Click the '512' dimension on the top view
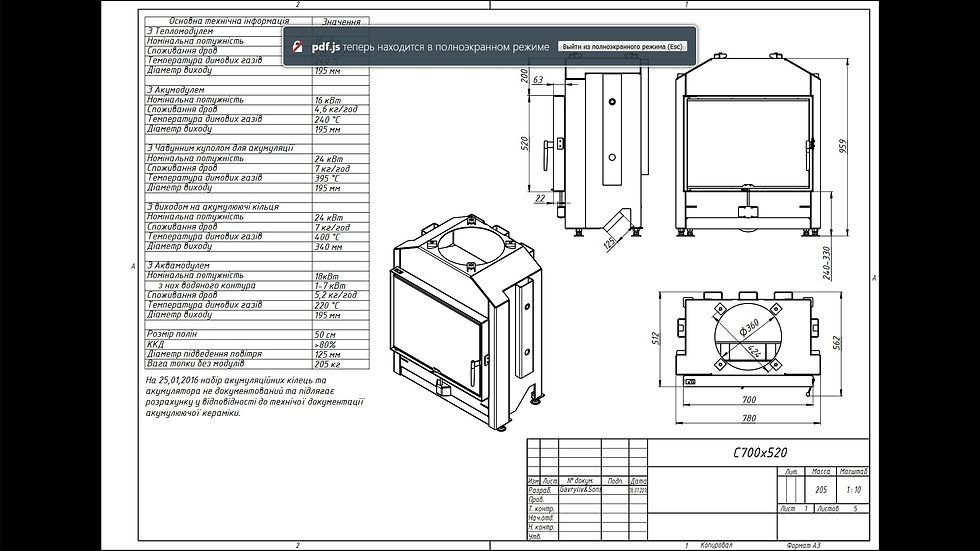The width and height of the screenshot is (980, 551). (656, 338)
